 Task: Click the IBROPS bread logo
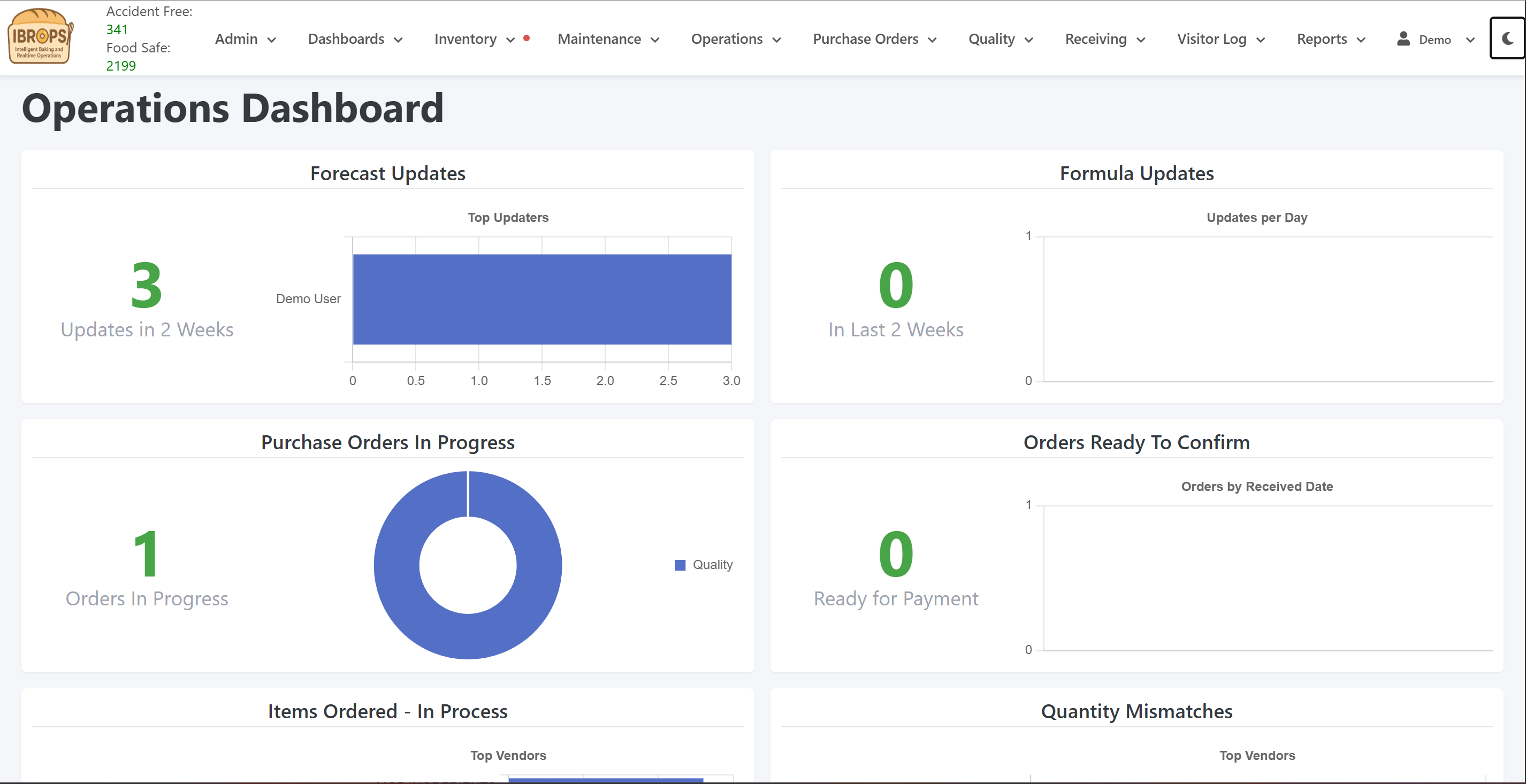(40, 36)
